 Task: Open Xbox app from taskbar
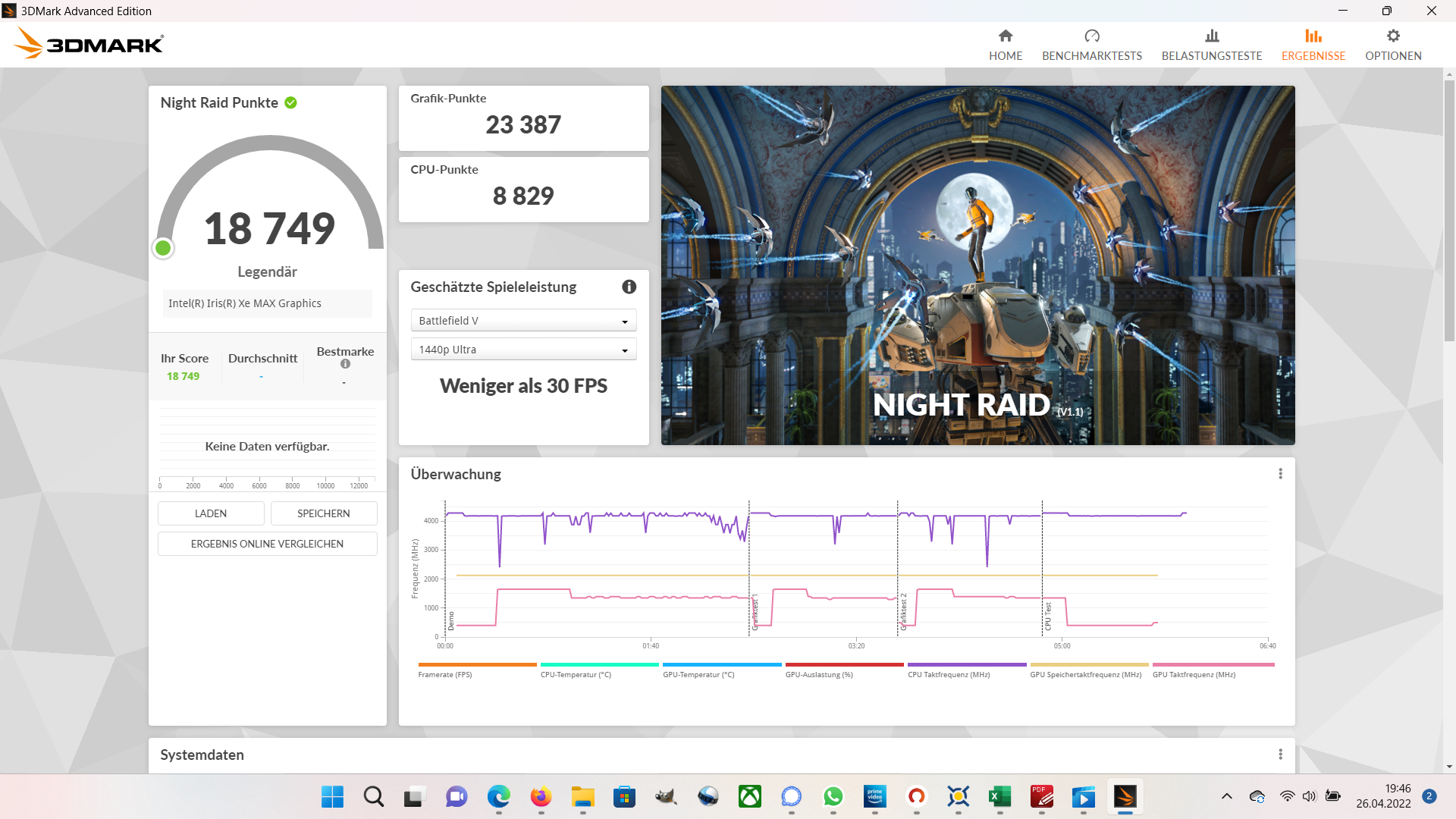(749, 796)
